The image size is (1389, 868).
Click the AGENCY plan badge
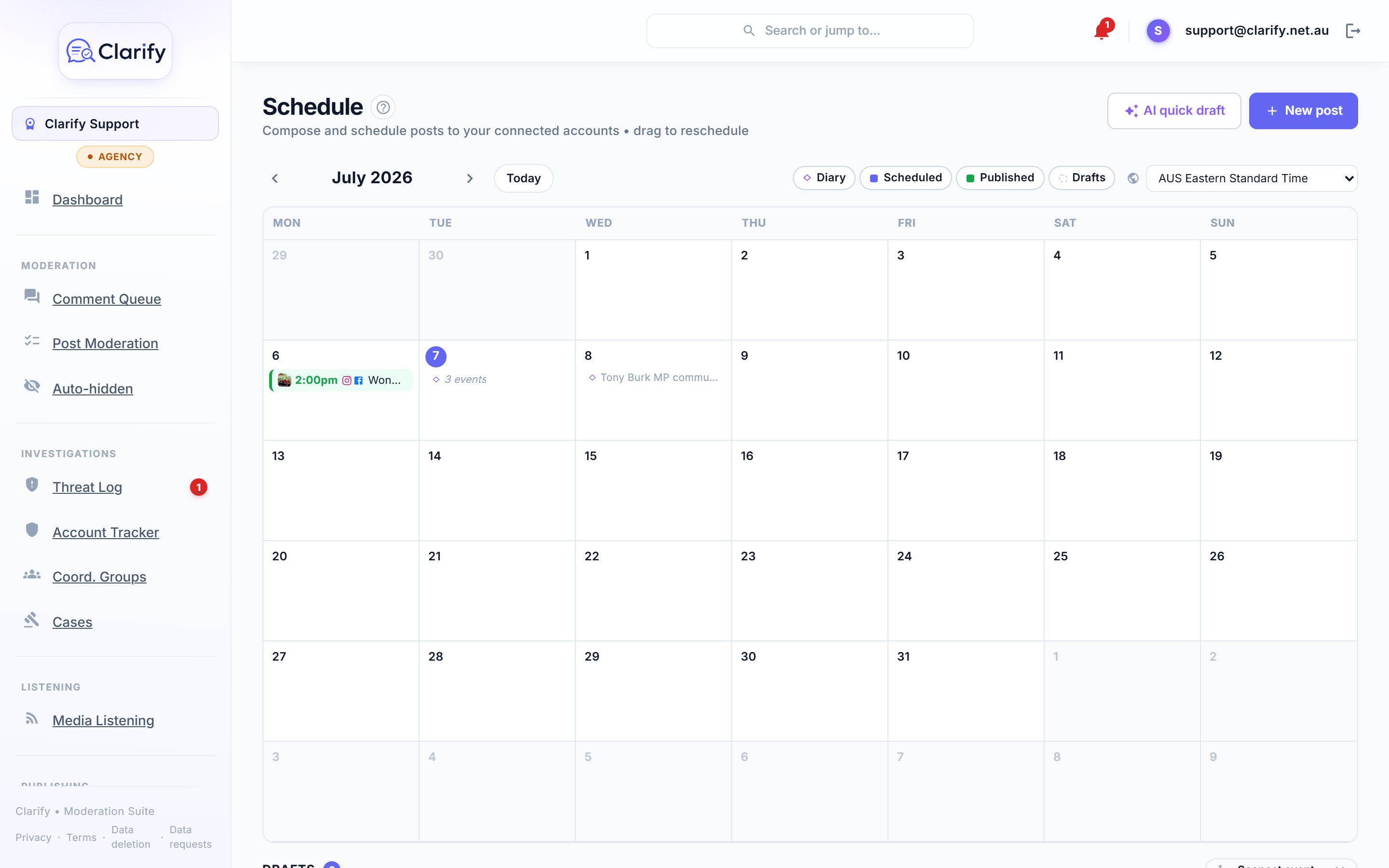[115, 157]
